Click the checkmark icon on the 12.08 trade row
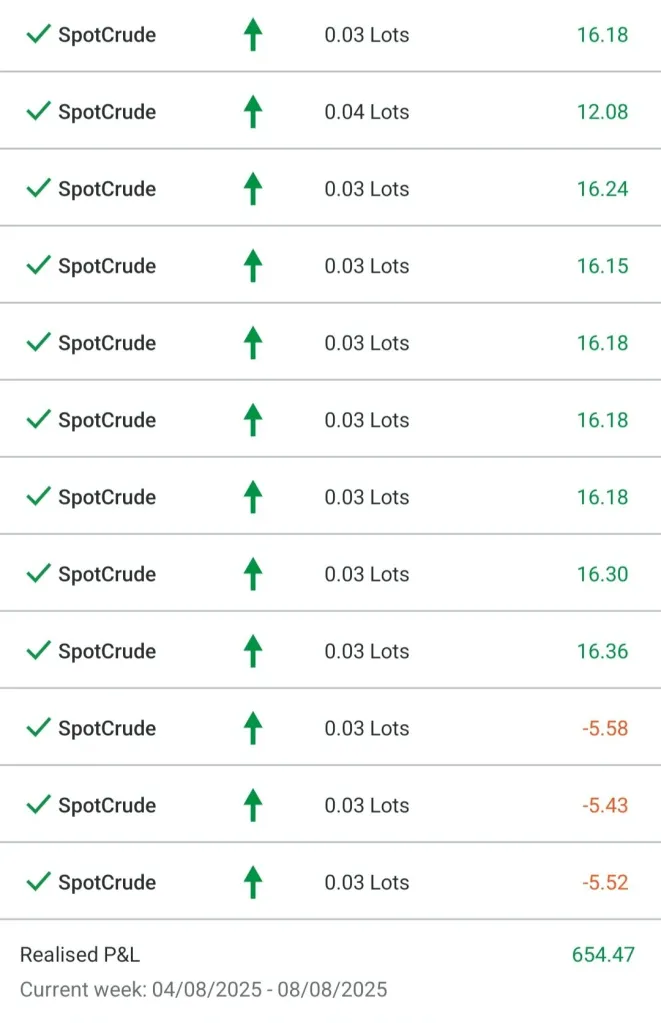661x1023 pixels. [x=38, y=112]
